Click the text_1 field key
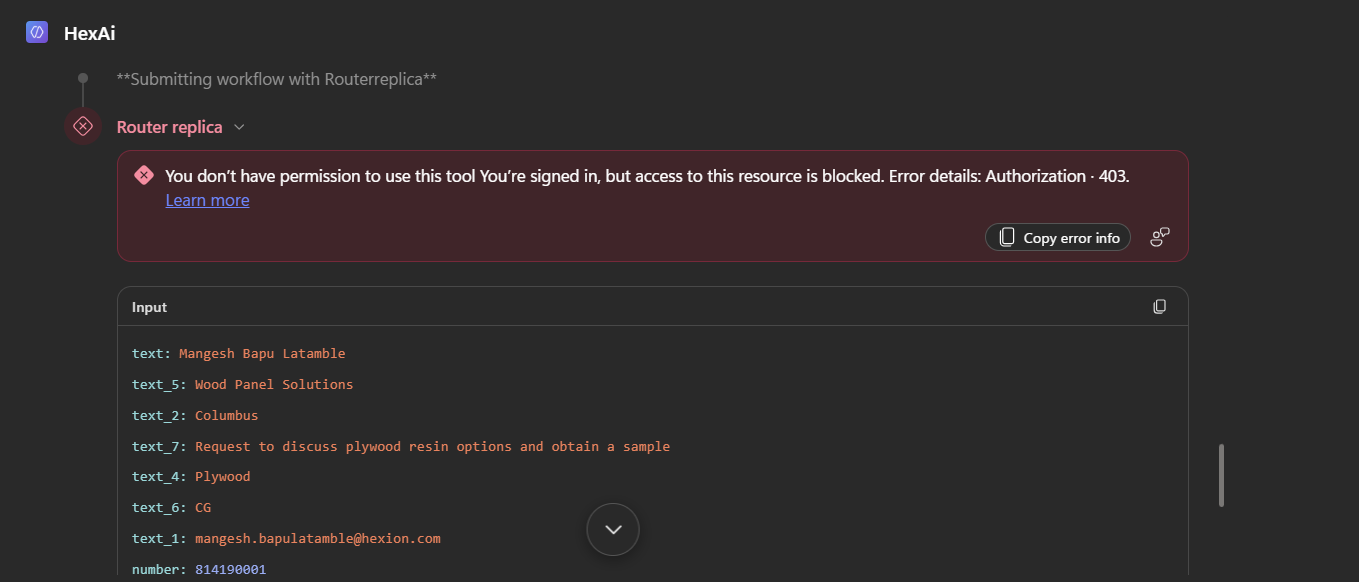Viewport: 1359px width, 582px height. click(x=159, y=538)
